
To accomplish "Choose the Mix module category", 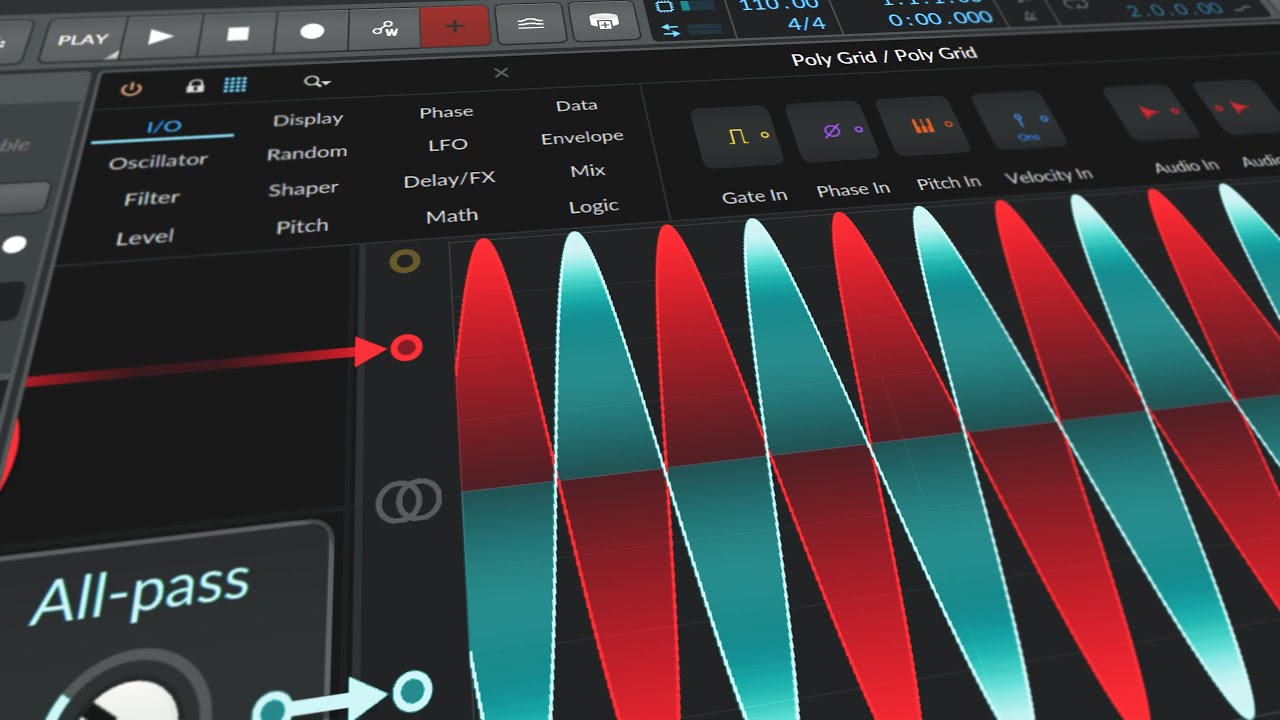I will [588, 171].
